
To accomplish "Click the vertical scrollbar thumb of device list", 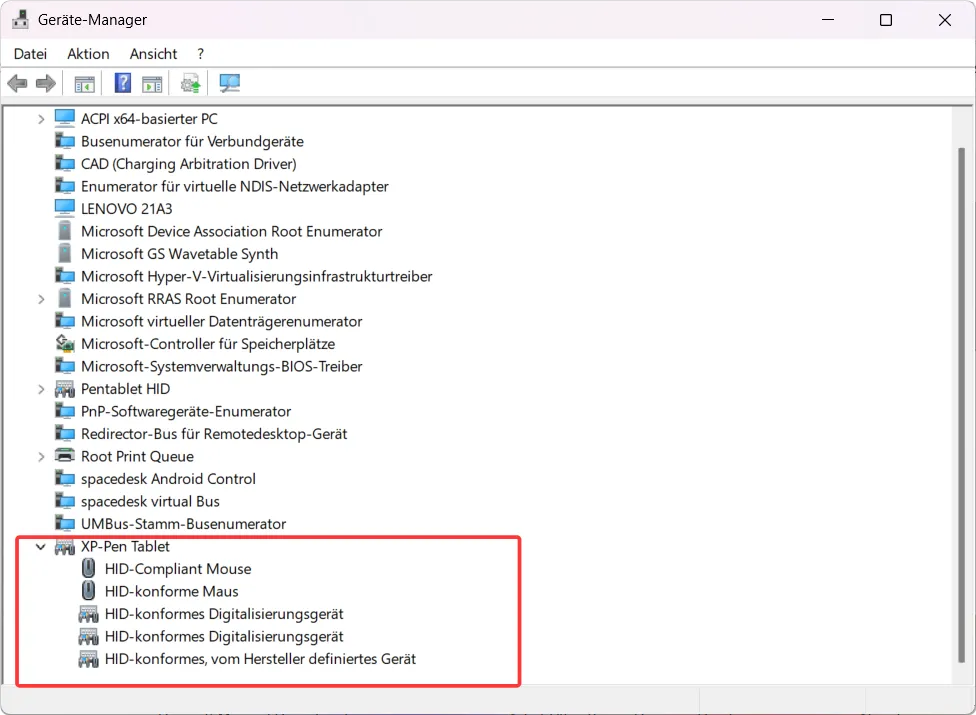I will [x=962, y=404].
